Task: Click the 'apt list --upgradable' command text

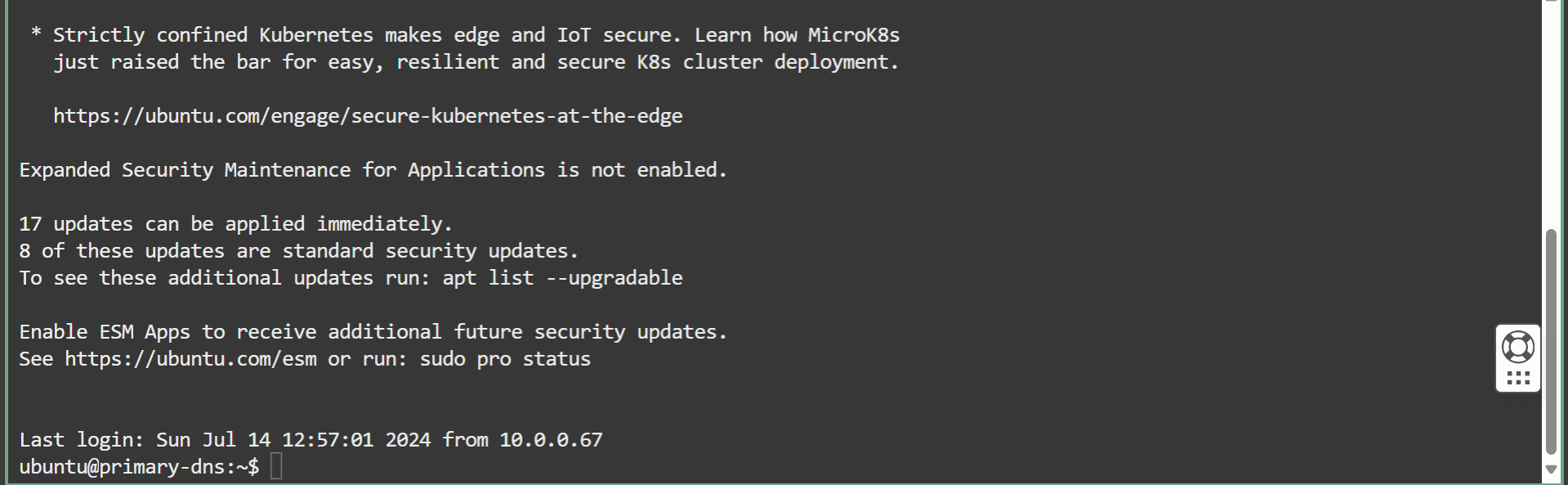Action: 562,278
